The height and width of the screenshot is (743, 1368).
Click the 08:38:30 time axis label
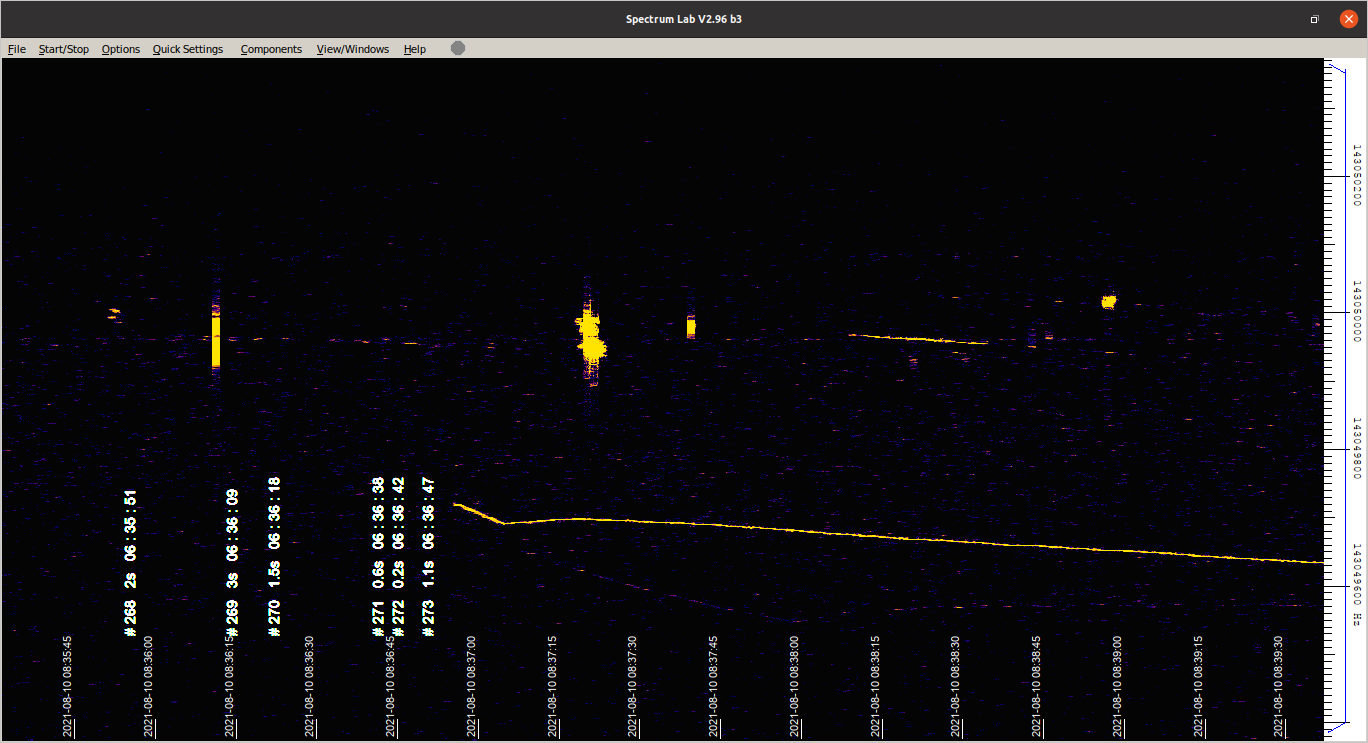point(956,686)
